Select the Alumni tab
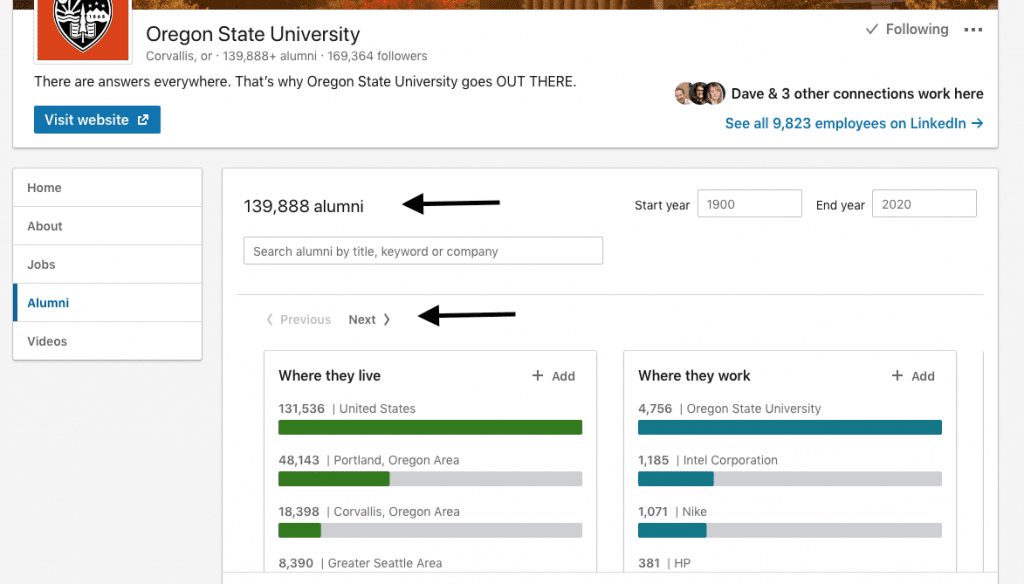Screen dimensions: 1024x584 pos(107,302)
